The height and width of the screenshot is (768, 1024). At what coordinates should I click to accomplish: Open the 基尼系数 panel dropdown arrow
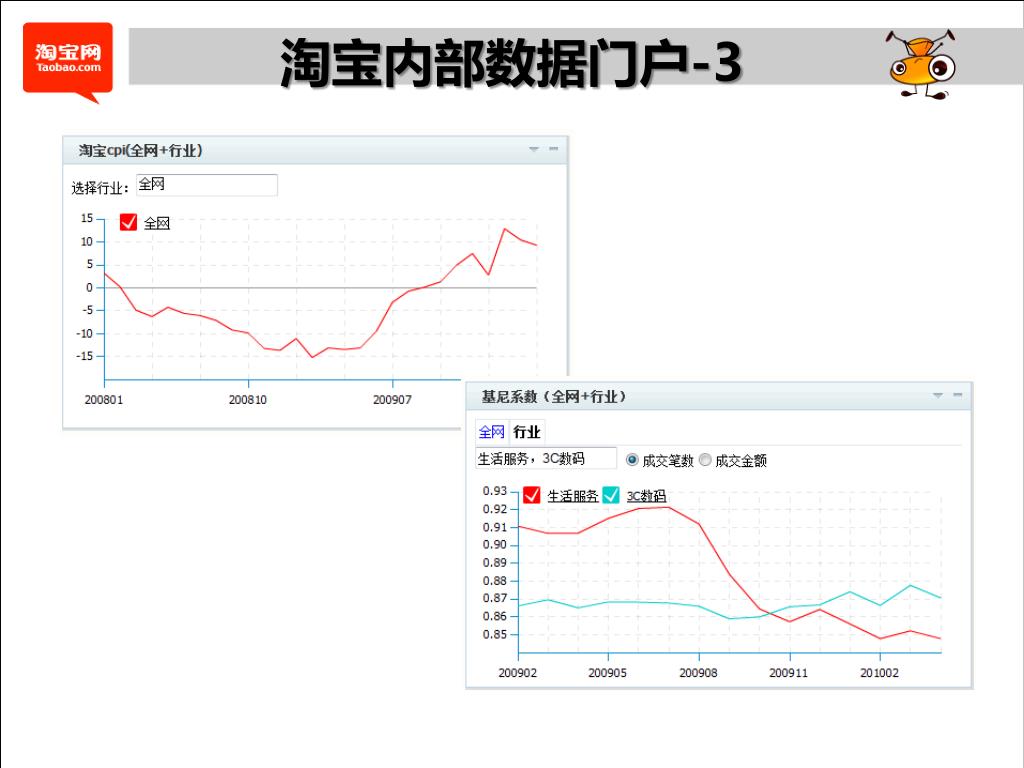938,395
